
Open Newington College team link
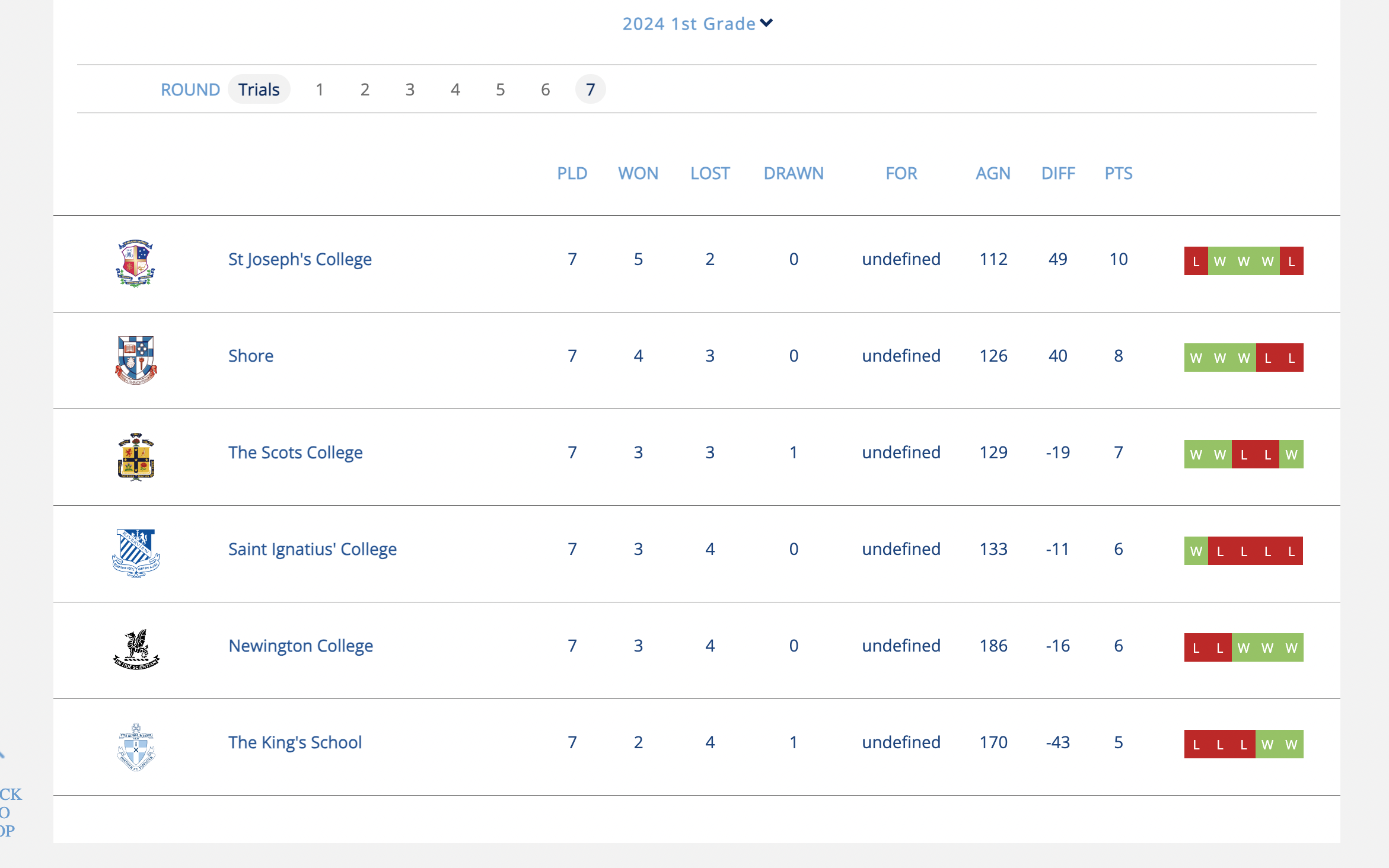point(301,646)
